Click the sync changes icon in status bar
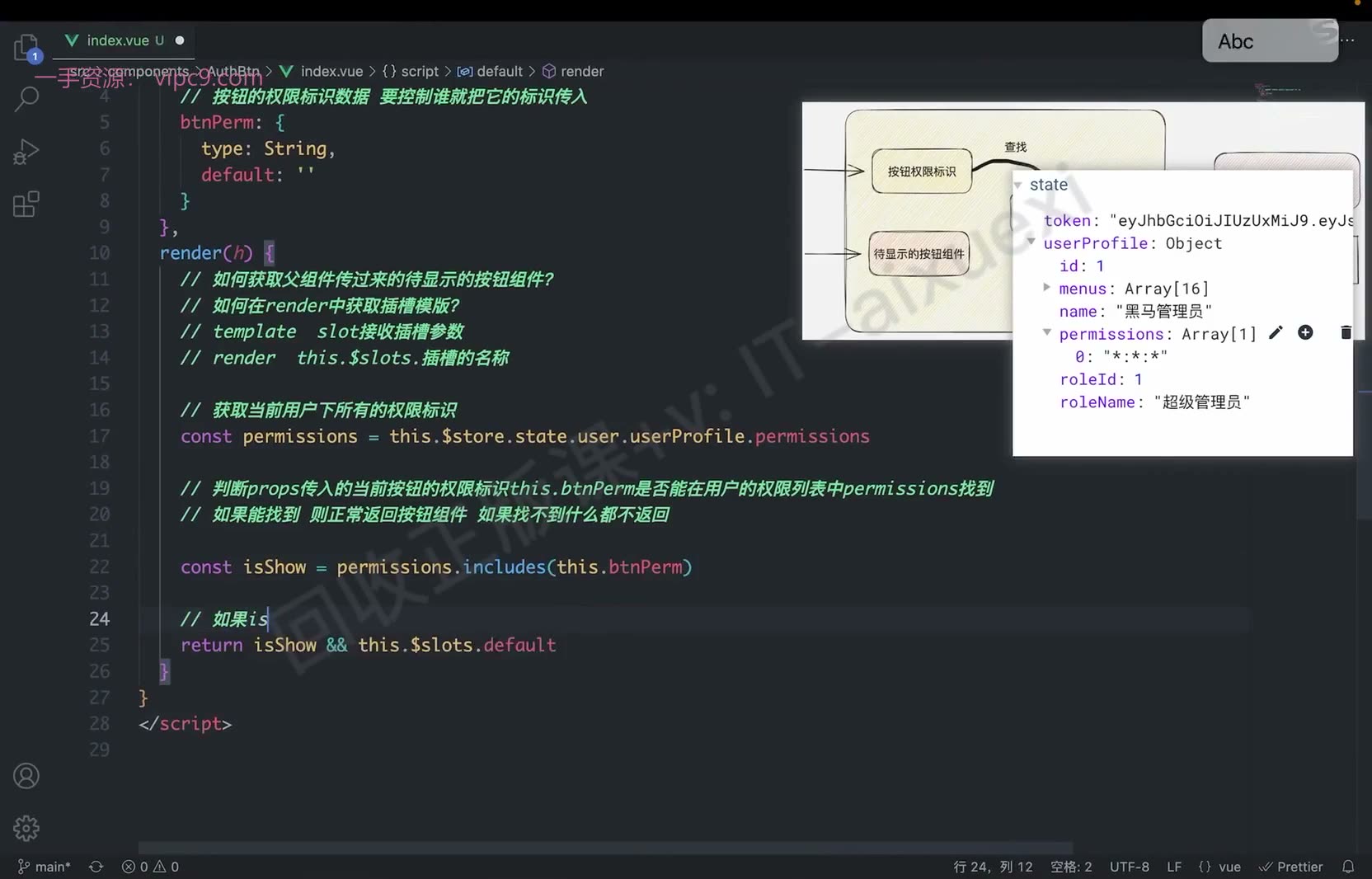This screenshot has width=1372, height=879. tap(96, 867)
